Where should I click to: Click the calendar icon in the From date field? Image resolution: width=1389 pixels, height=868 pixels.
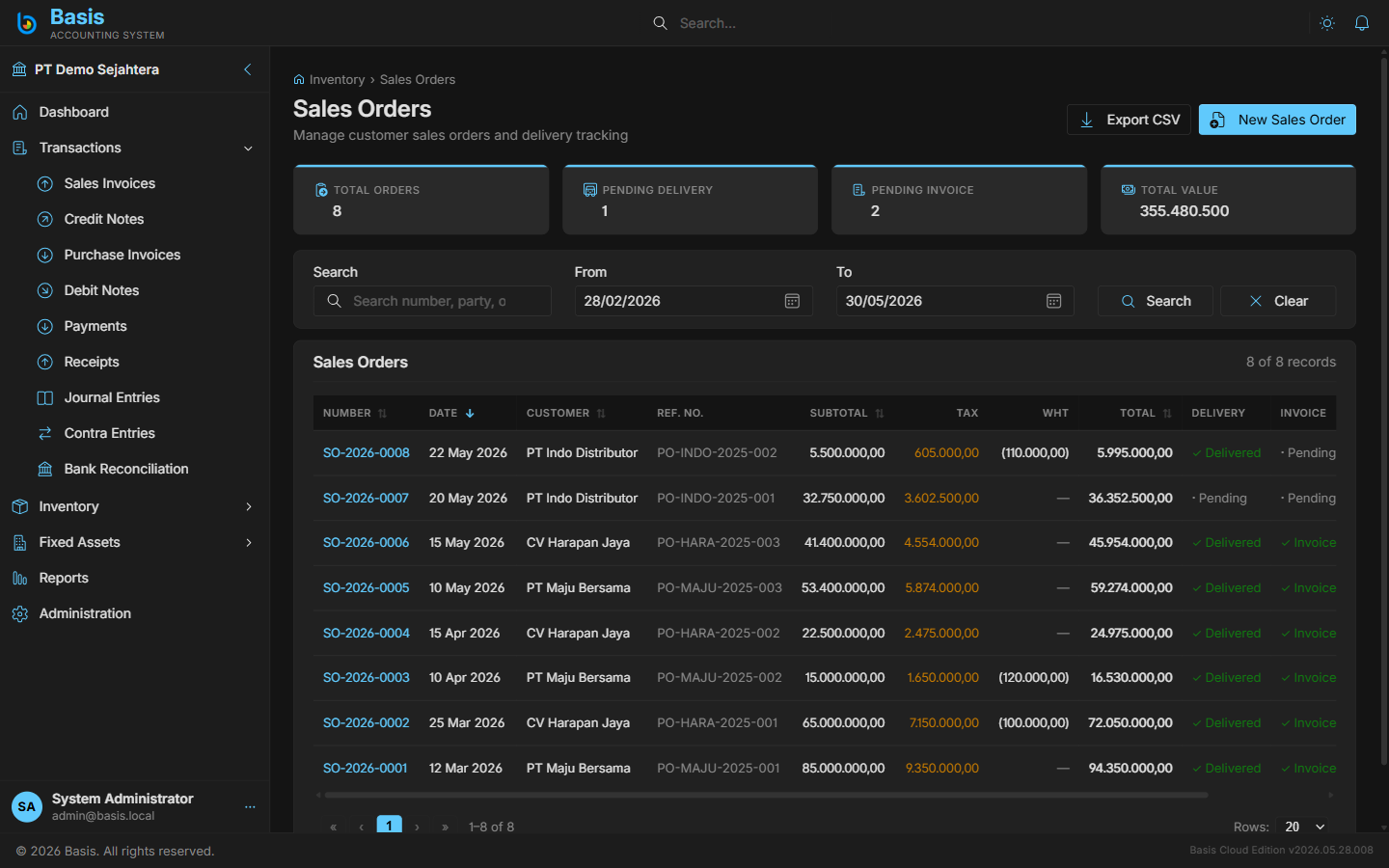tap(792, 301)
